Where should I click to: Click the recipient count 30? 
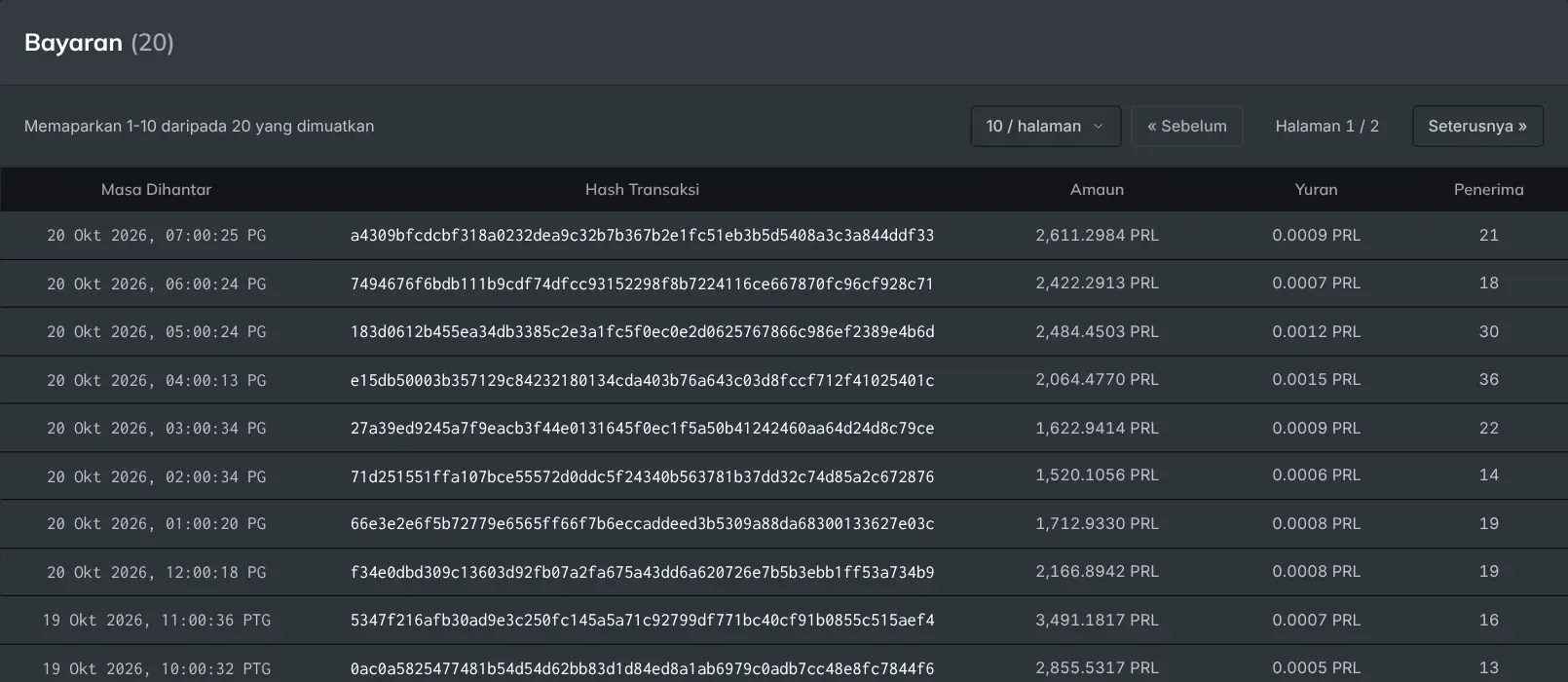(1489, 332)
